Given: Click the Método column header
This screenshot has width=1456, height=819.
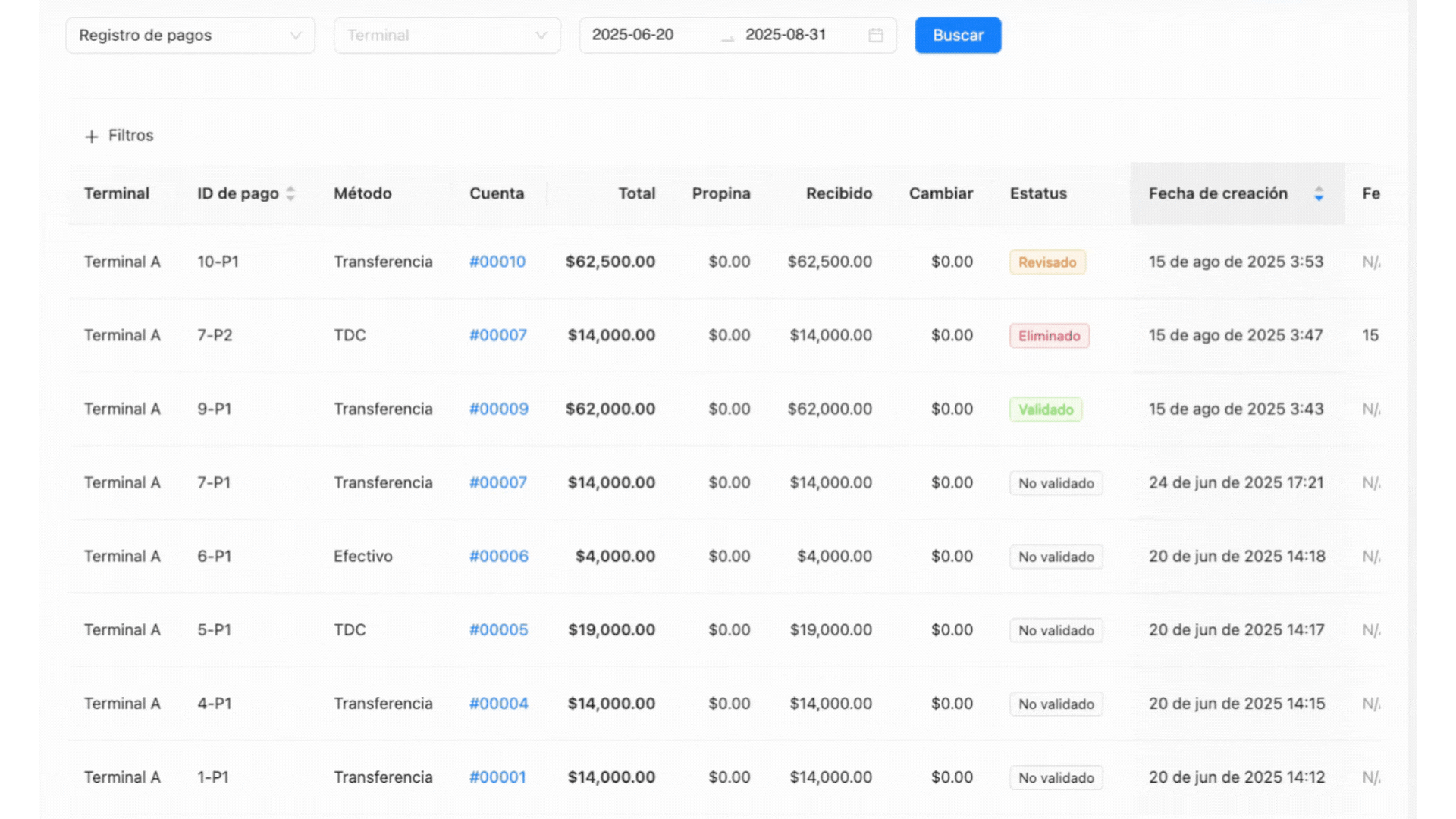Looking at the screenshot, I should pos(362,193).
